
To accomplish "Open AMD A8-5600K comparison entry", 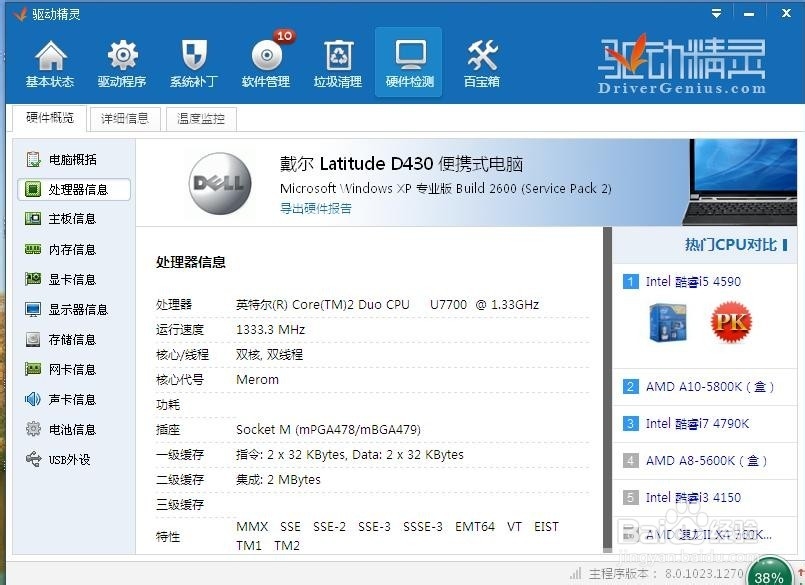I will [704, 461].
